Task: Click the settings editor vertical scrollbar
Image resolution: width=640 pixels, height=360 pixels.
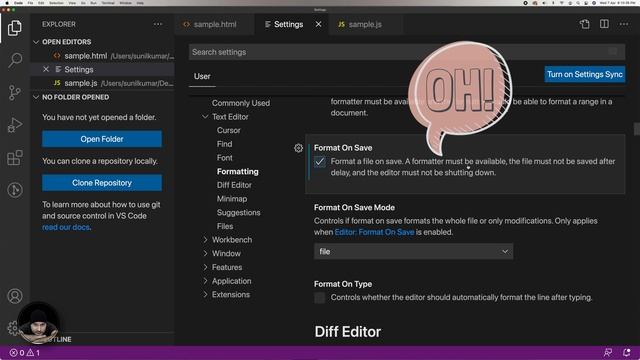Action: 636,129
